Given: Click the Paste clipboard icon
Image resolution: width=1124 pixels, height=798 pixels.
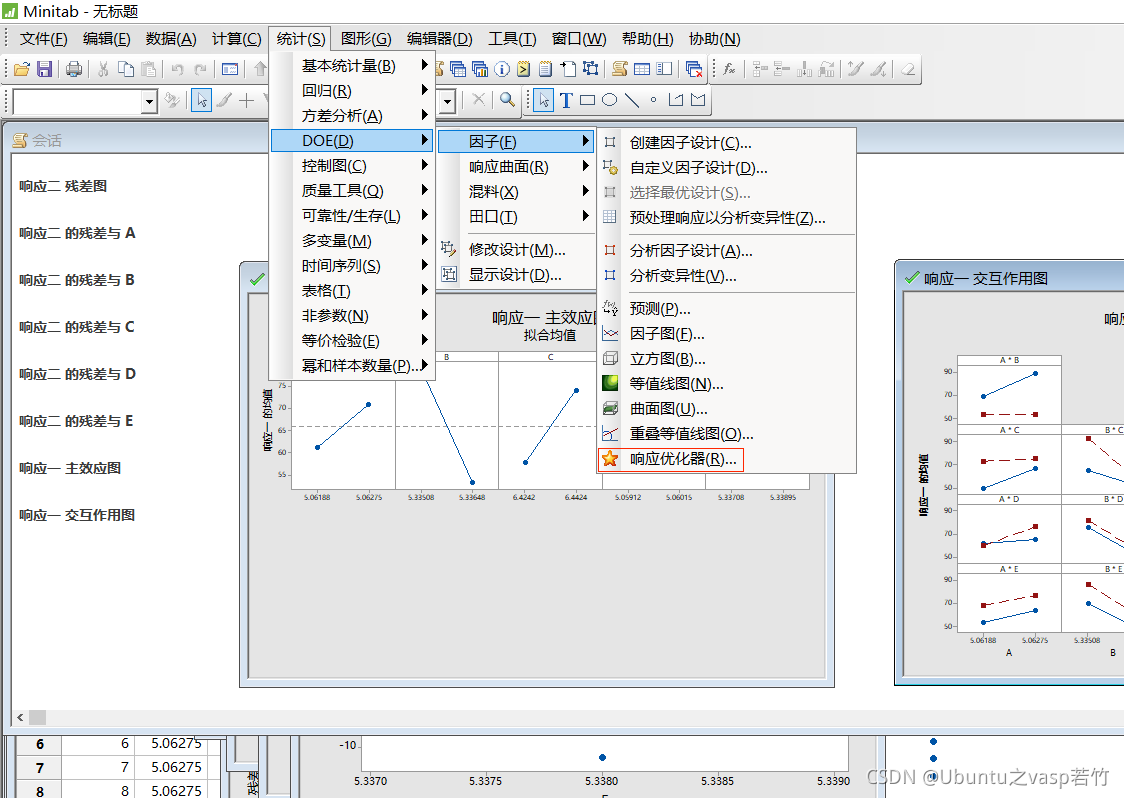Looking at the screenshot, I should [148, 69].
